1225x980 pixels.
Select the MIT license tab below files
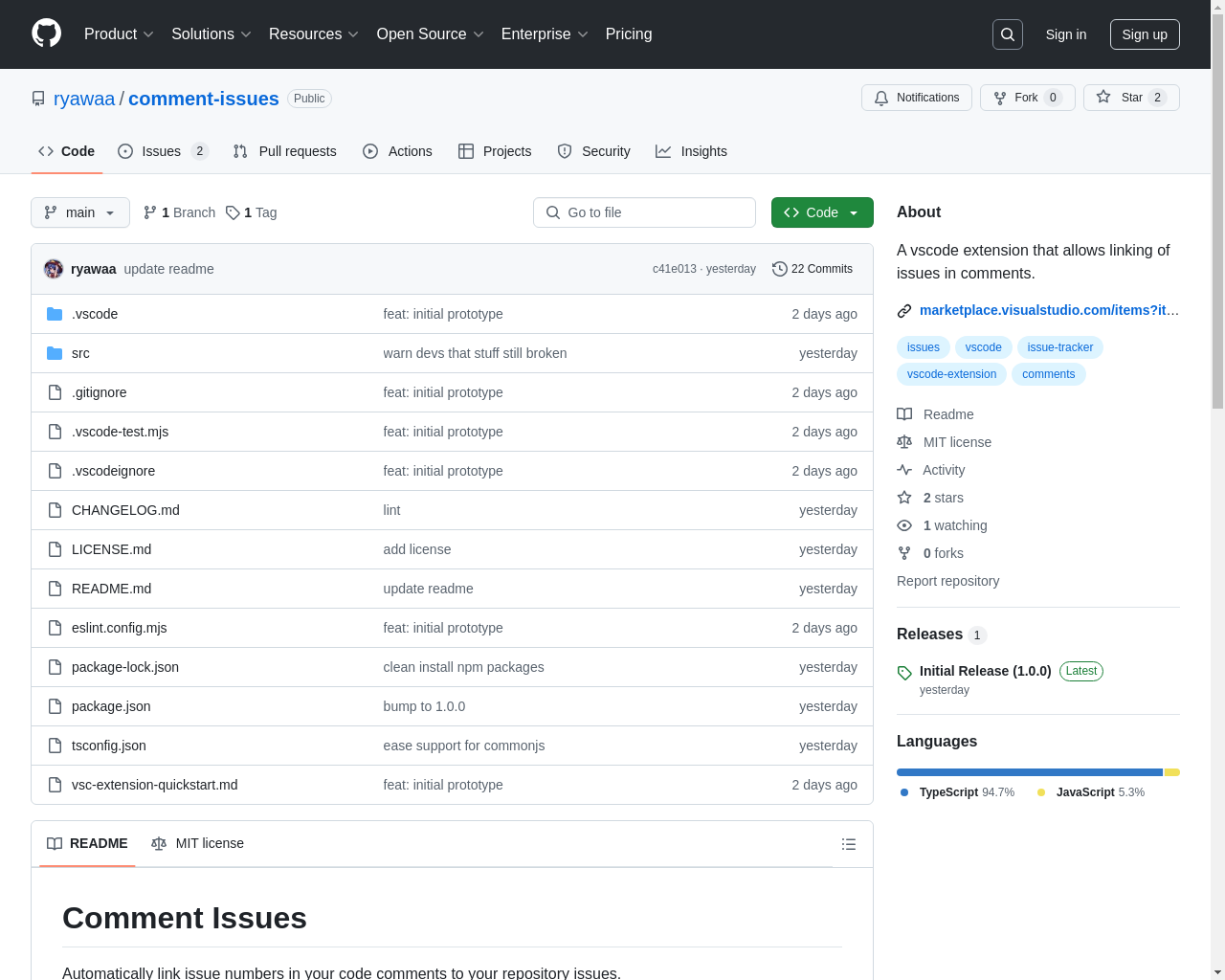[197, 843]
